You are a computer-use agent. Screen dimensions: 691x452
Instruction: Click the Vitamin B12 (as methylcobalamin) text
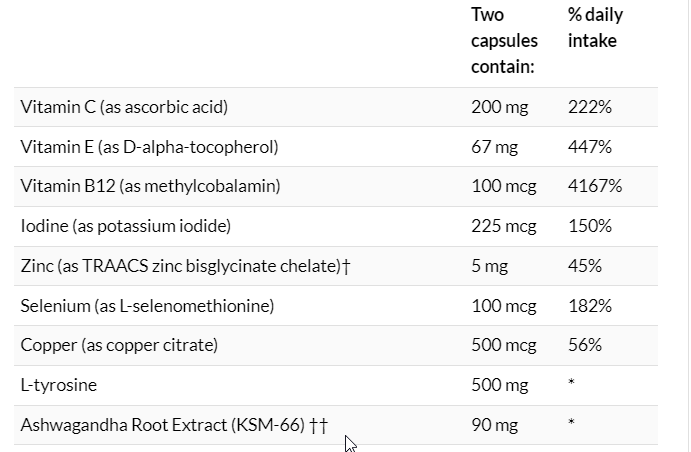coord(150,186)
